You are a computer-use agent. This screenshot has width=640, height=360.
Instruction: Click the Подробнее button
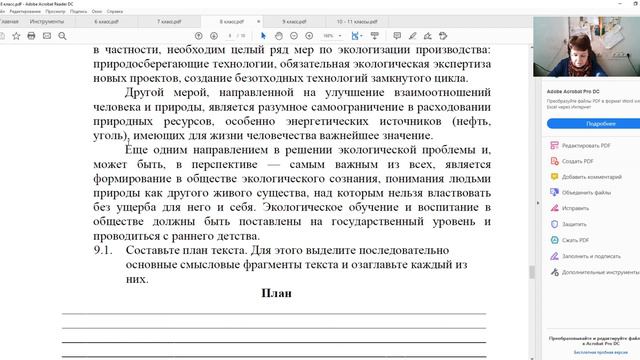tap(593, 124)
